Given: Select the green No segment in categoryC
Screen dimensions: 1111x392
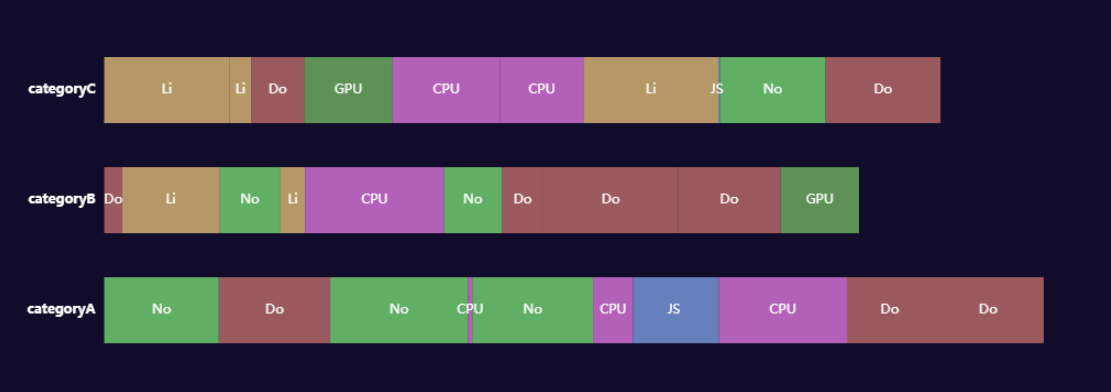Looking at the screenshot, I should coord(773,90).
